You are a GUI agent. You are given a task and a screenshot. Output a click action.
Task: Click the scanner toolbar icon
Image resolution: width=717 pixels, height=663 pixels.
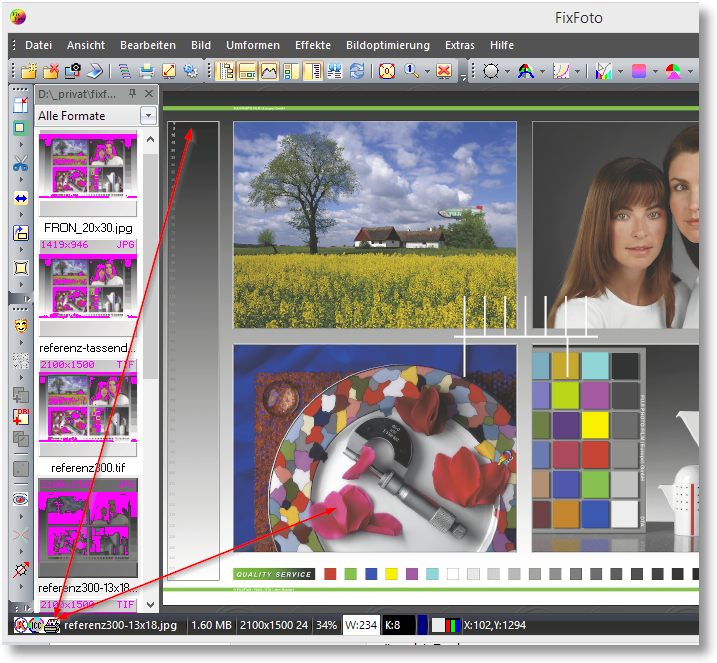click(95, 71)
